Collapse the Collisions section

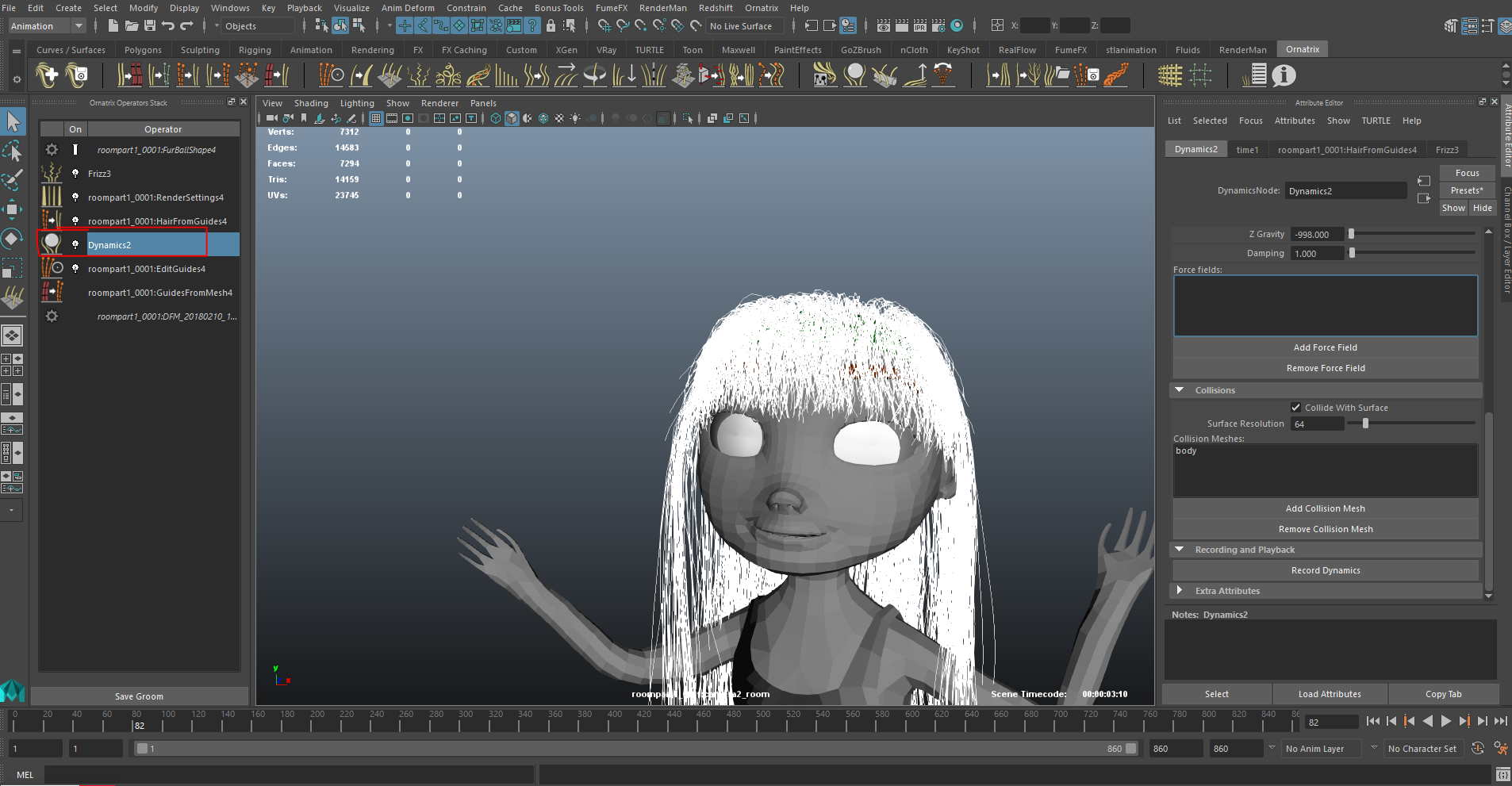1180,390
